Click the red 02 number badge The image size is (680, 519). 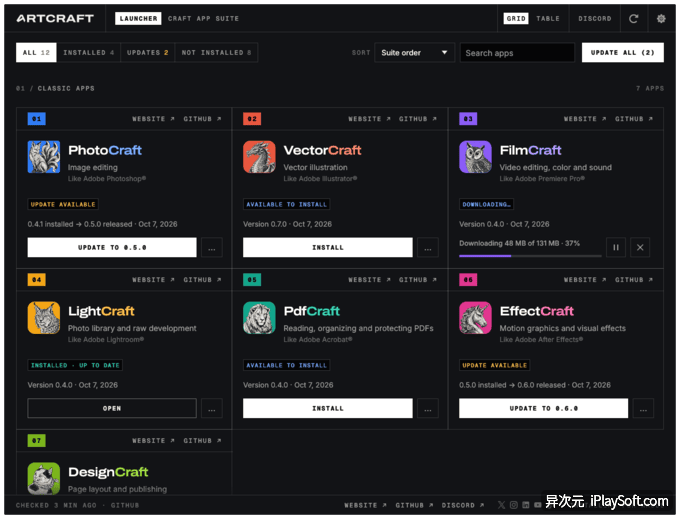pos(252,118)
